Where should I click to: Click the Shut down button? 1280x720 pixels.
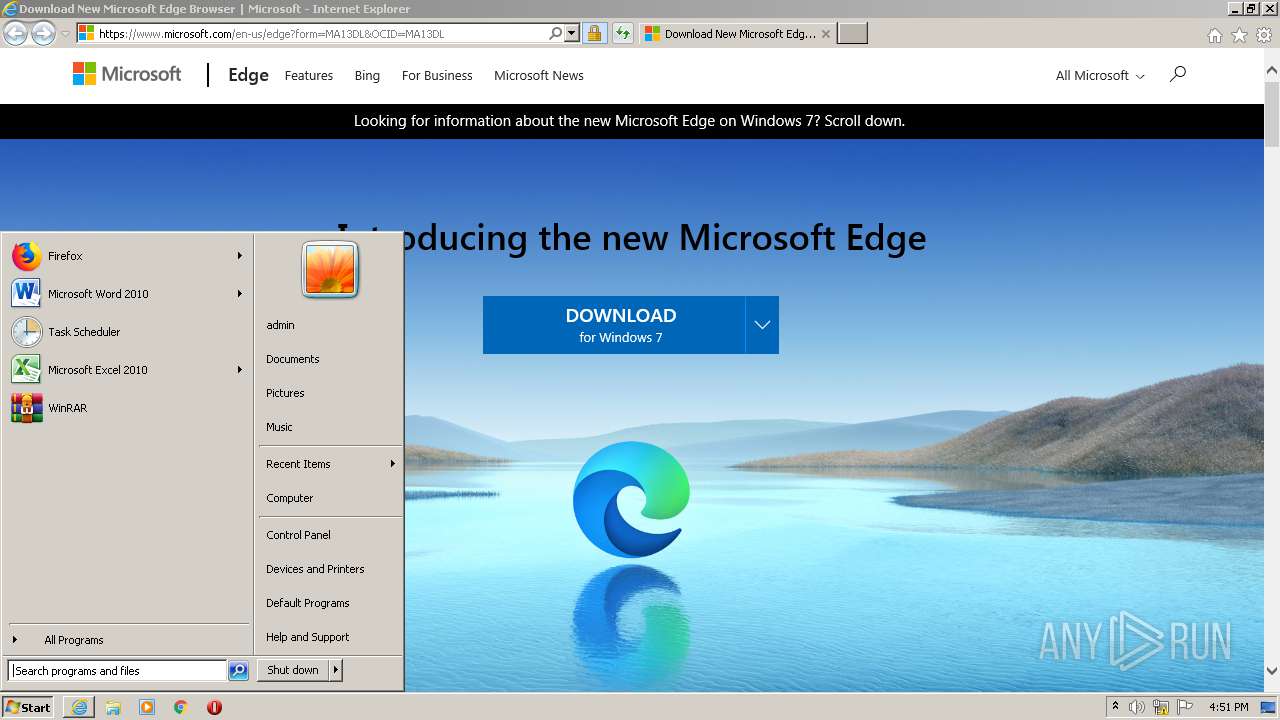coord(293,670)
